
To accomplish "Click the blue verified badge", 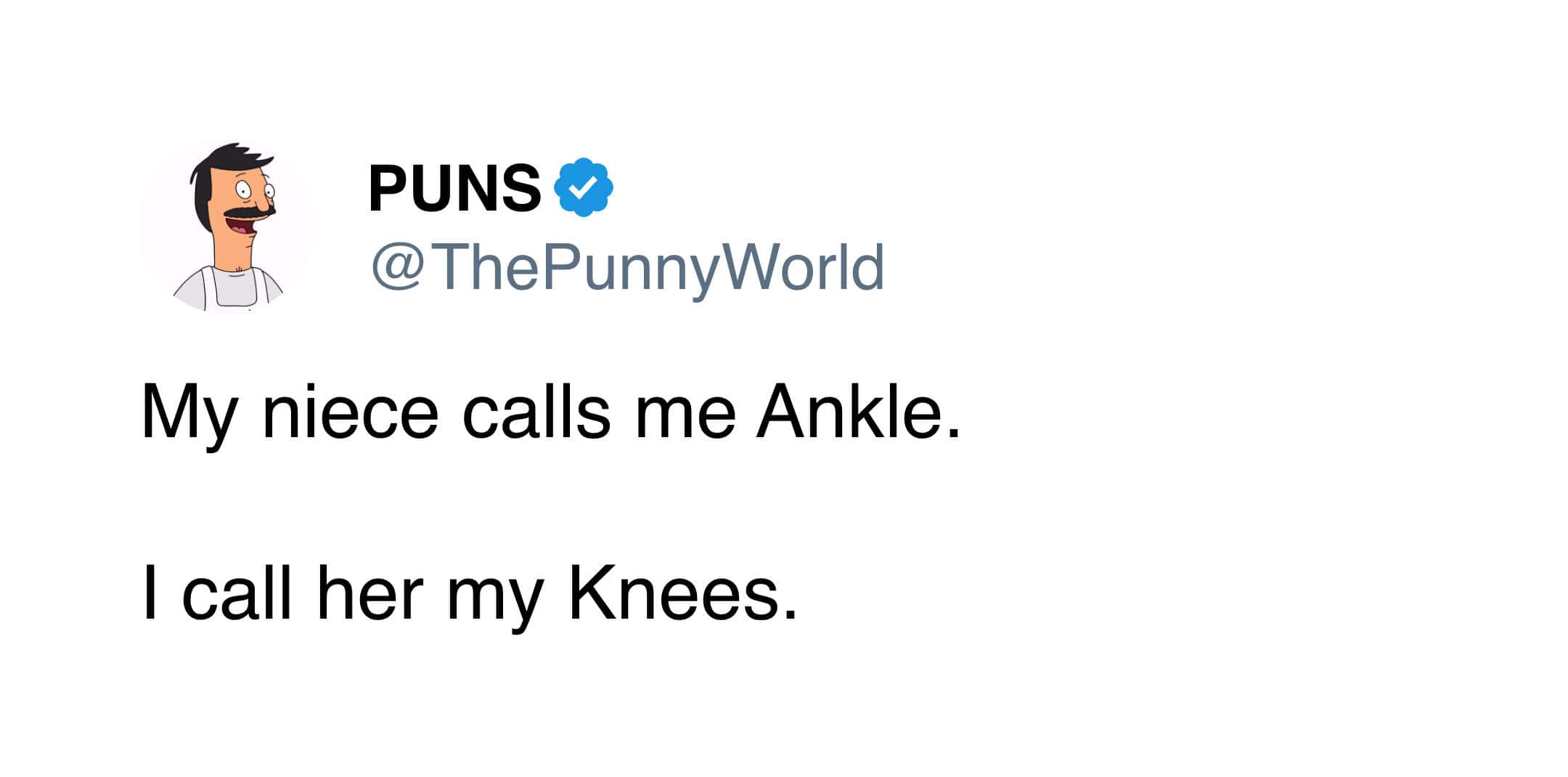I will [x=583, y=187].
